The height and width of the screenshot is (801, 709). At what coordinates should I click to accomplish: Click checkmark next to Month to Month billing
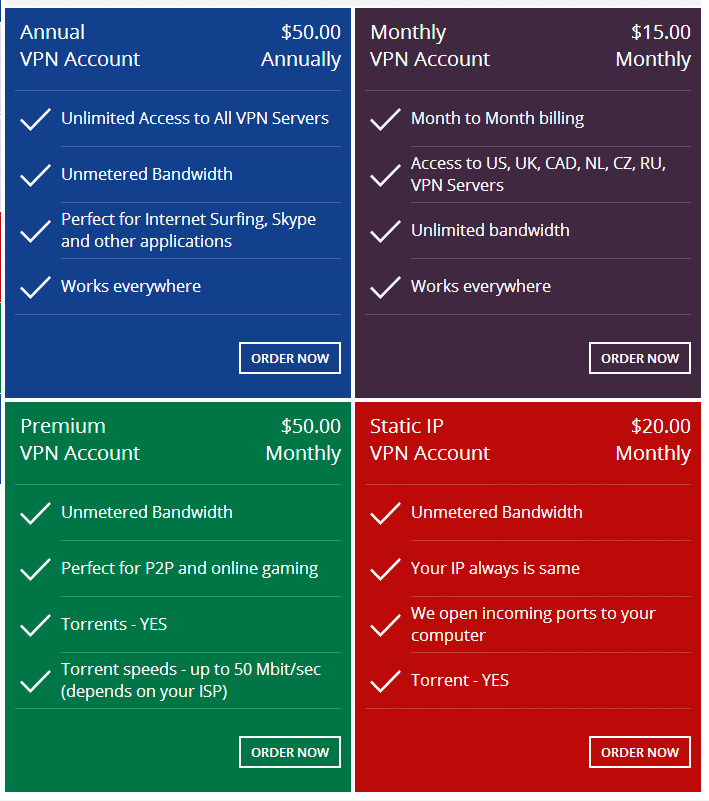[385, 119]
